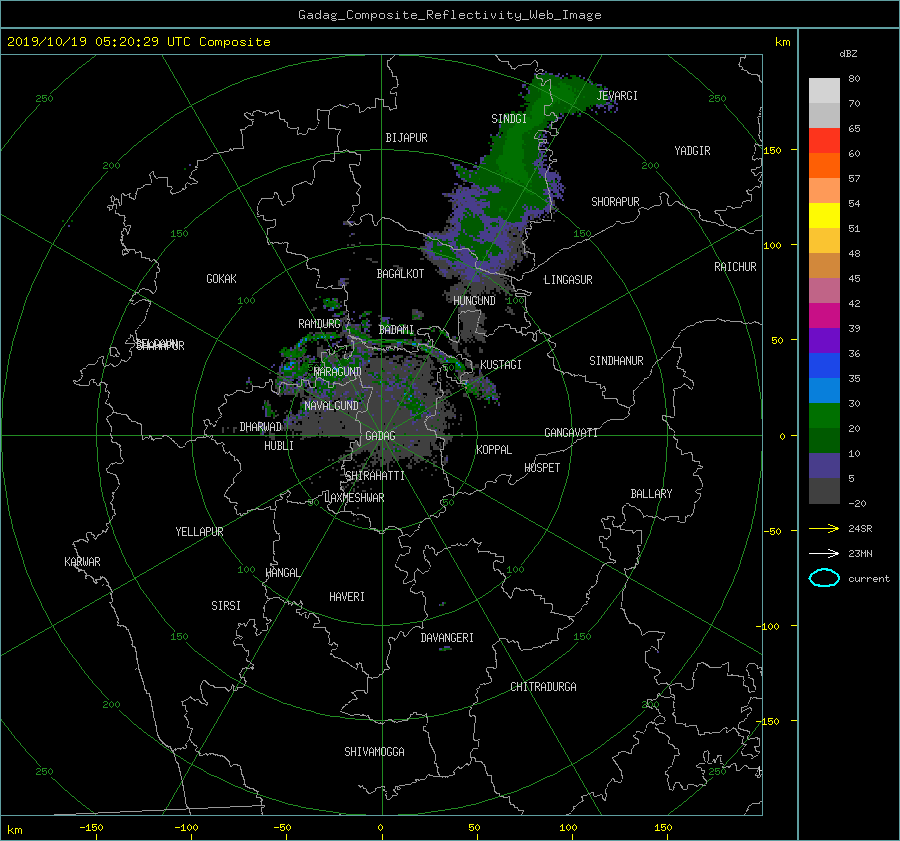Click the SINDGI label on the map

(x=509, y=119)
